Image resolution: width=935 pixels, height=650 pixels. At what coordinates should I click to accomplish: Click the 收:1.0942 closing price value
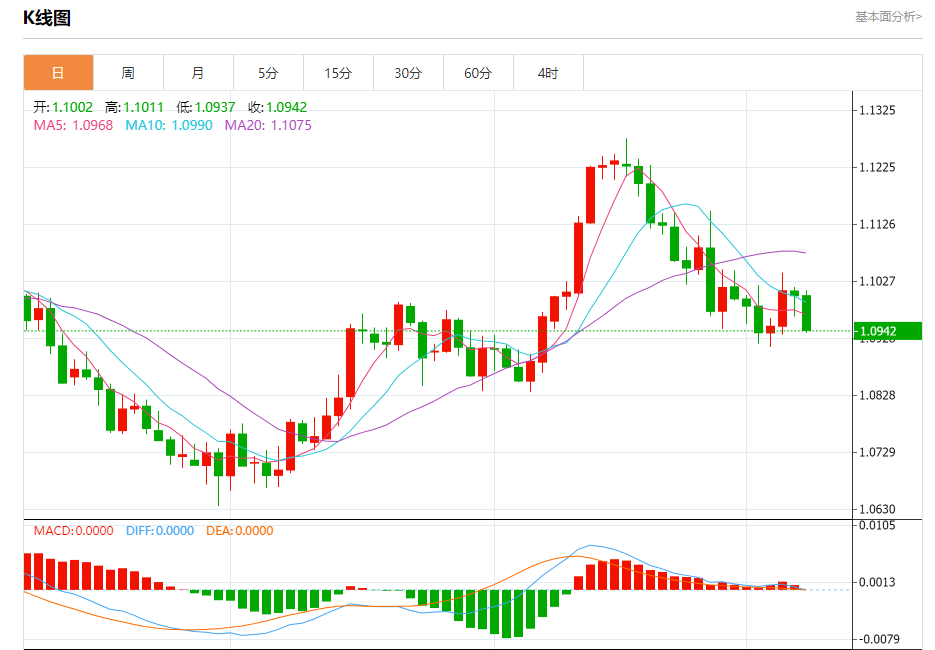click(278, 107)
